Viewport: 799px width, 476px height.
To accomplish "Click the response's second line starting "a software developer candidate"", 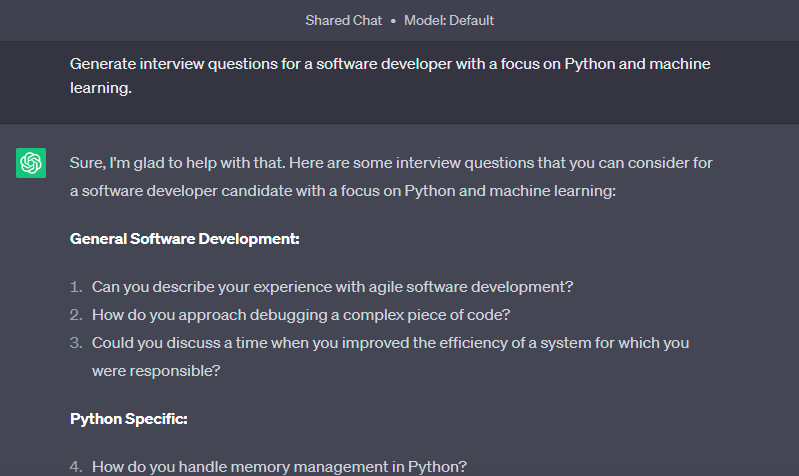I will click(x=343, y=191).
